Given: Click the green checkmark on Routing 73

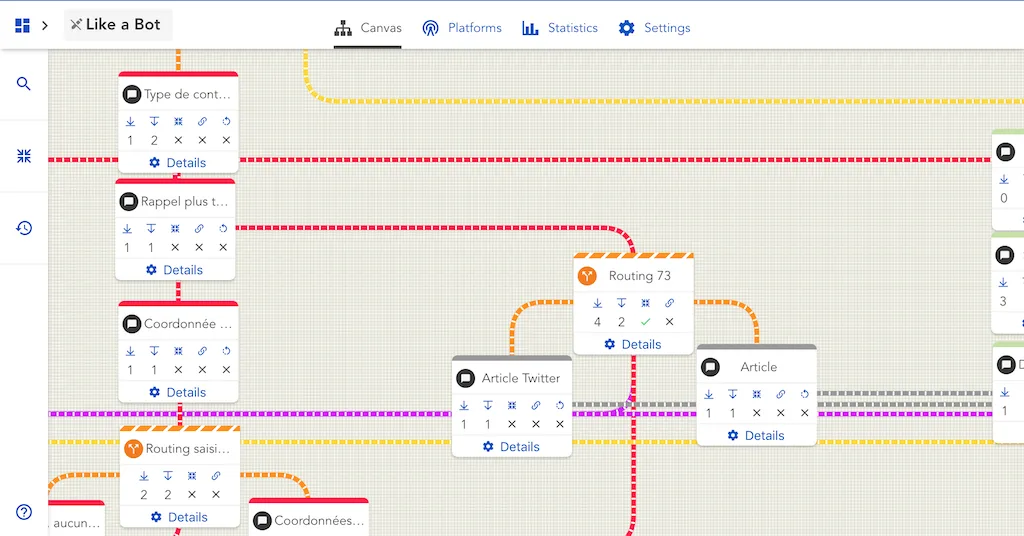Looking at the screenshot, I should (645, 322).
